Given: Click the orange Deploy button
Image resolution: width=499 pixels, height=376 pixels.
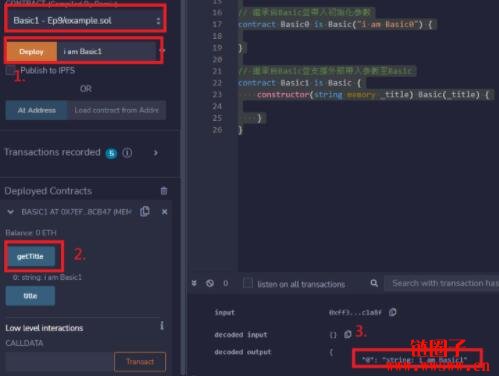Looking at the screenshot, I should [x=32, y=52].
